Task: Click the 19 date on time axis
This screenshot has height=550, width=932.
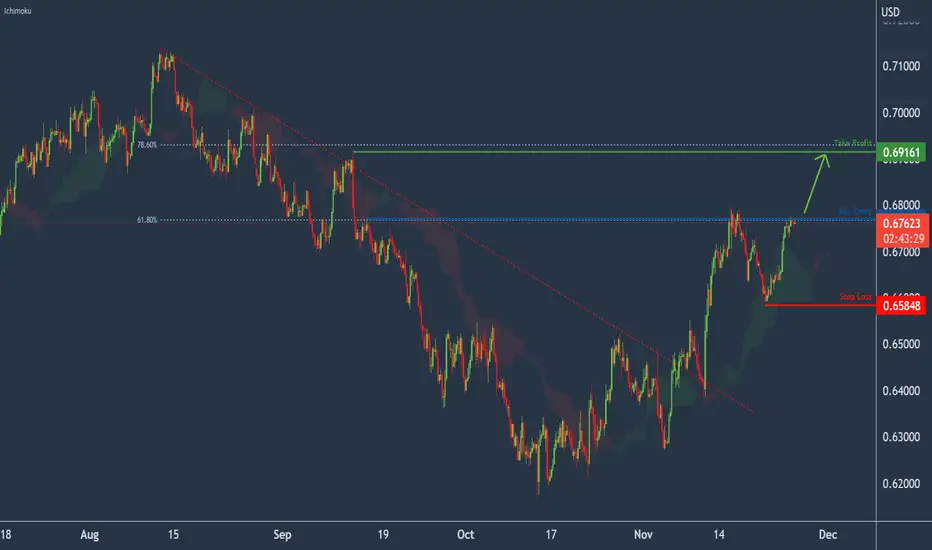Action: [383, 535]
